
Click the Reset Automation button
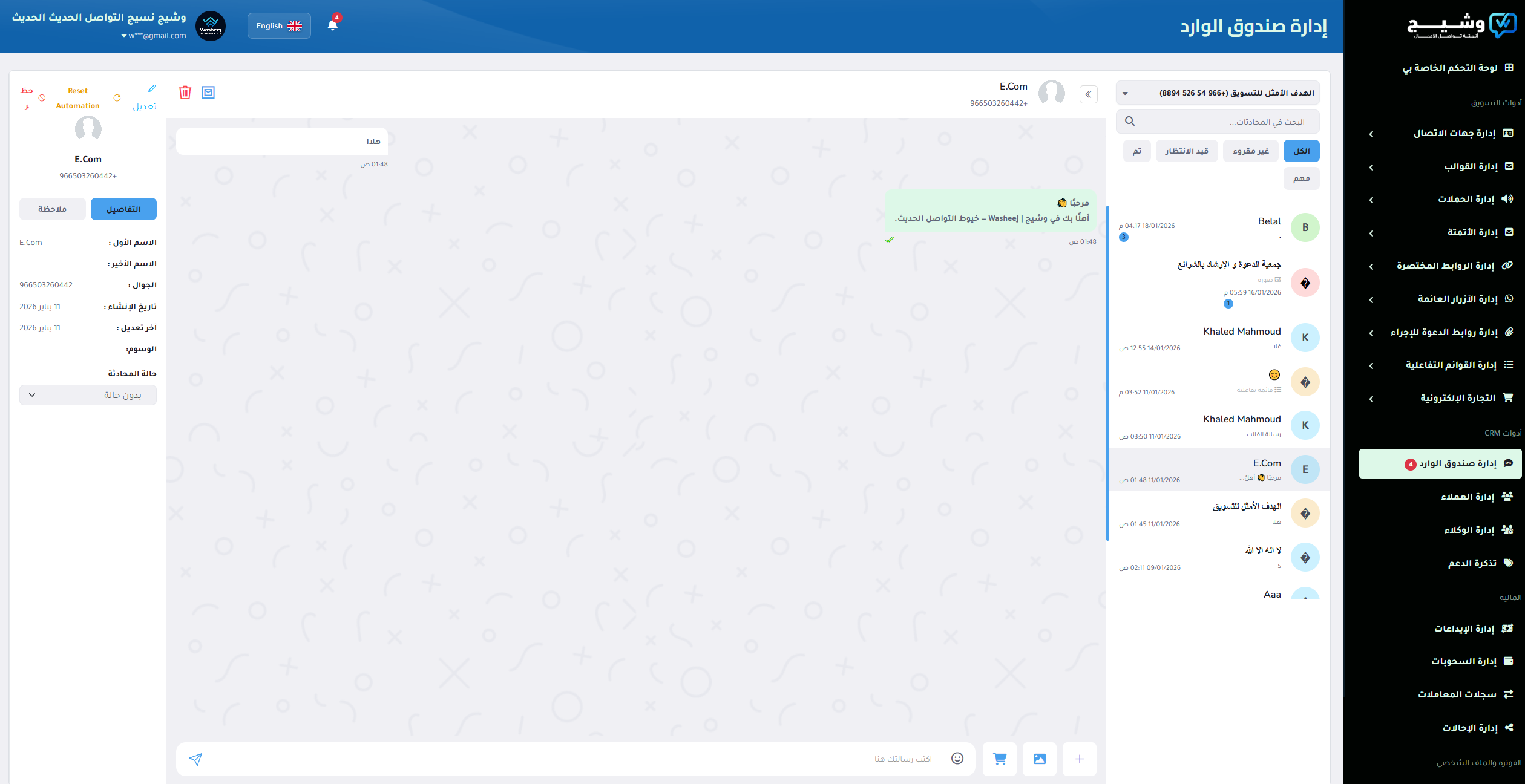(x=78, y=98)
